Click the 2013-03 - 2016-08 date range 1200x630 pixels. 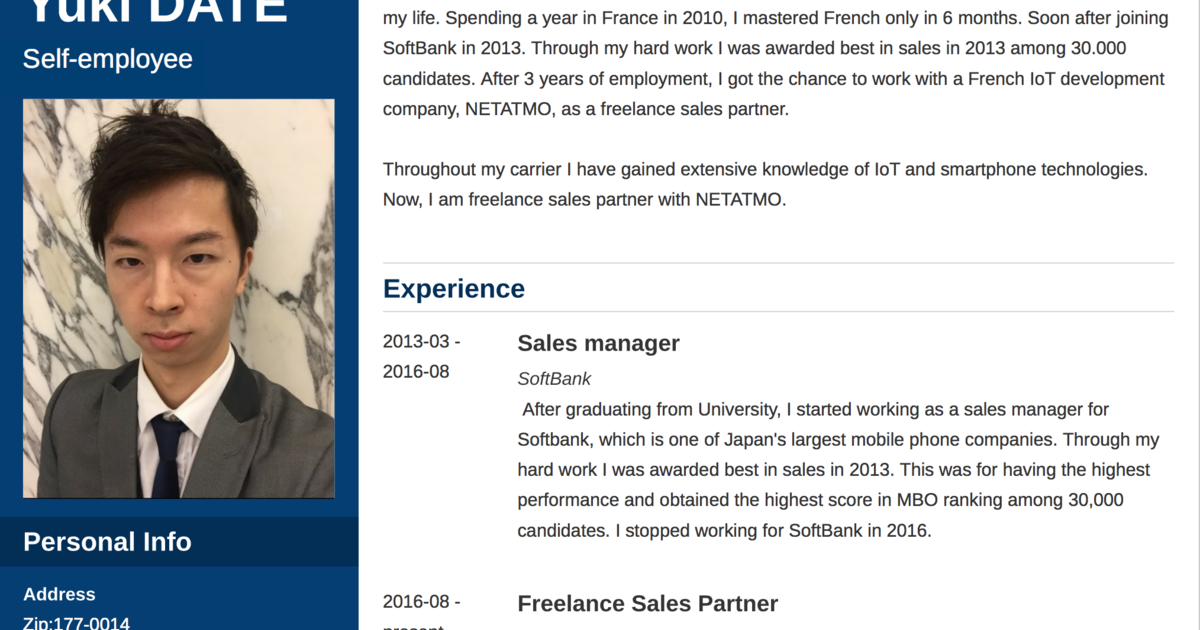coord(422,356)
